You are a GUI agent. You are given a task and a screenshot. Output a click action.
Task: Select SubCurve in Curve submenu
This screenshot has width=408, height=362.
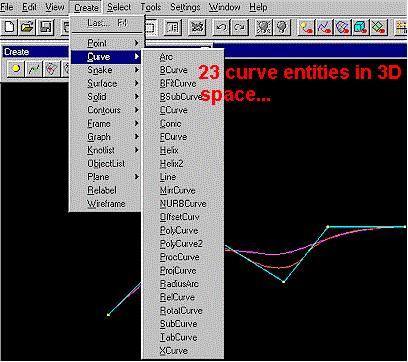click(183, 324)
